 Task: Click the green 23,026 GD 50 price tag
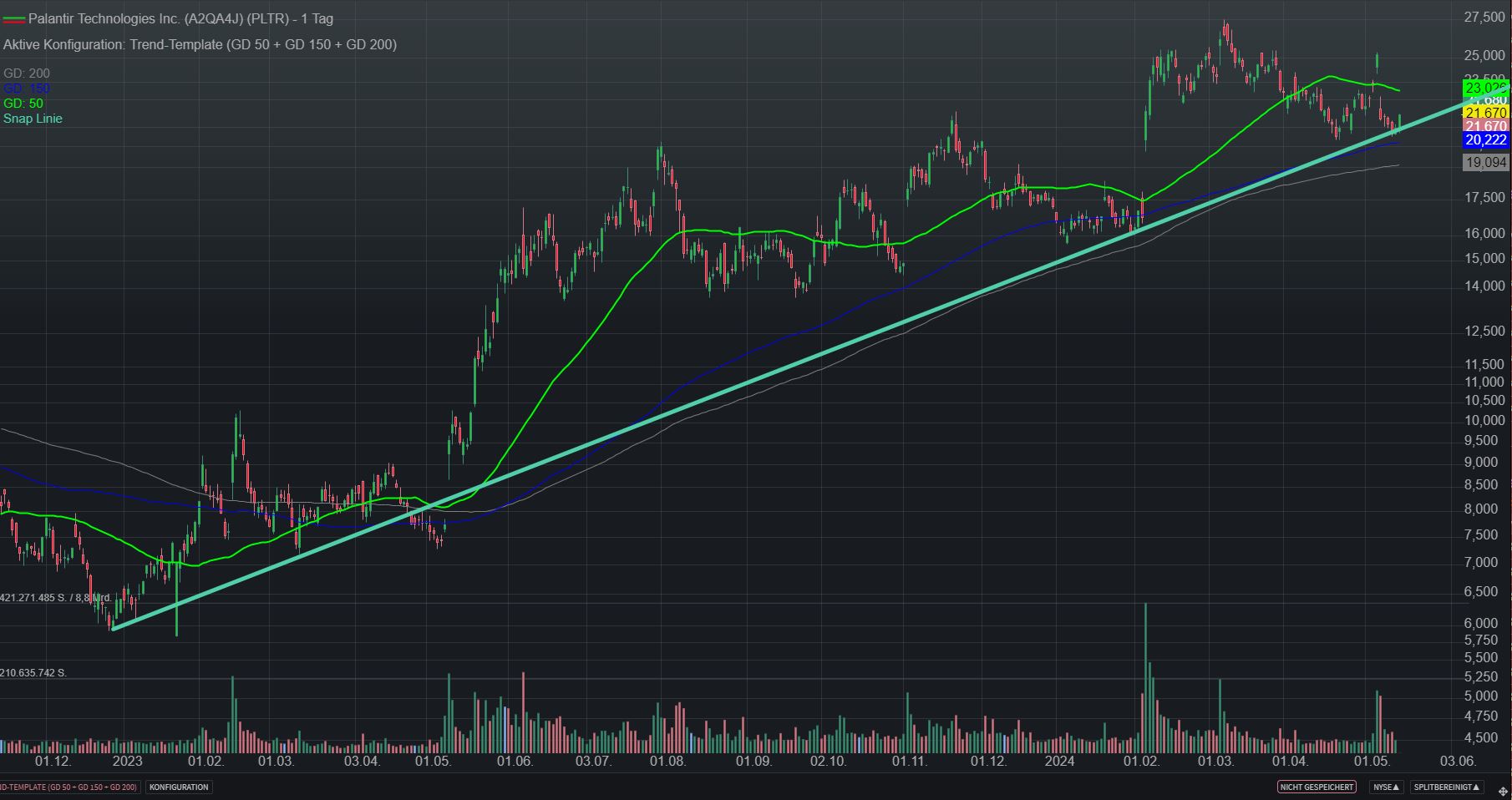click(x=1485, y=88)
